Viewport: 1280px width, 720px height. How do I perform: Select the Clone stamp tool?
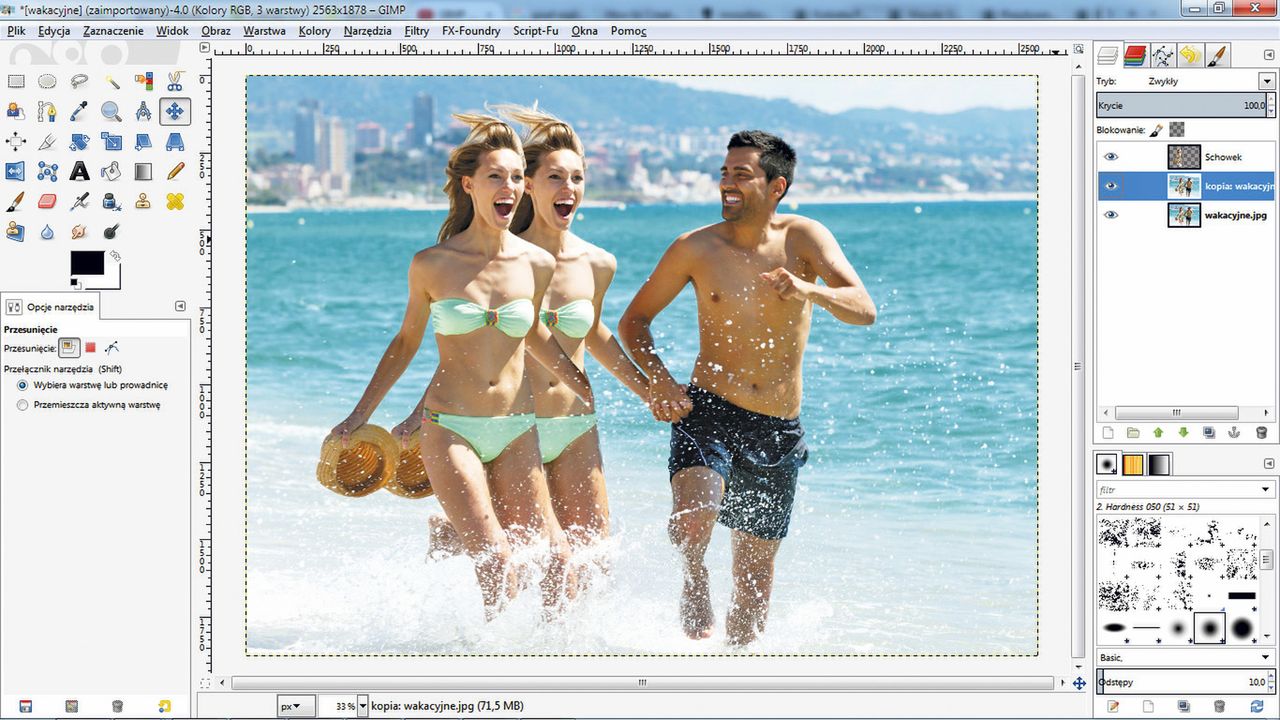pyautogui.click(x=143, y=201)
